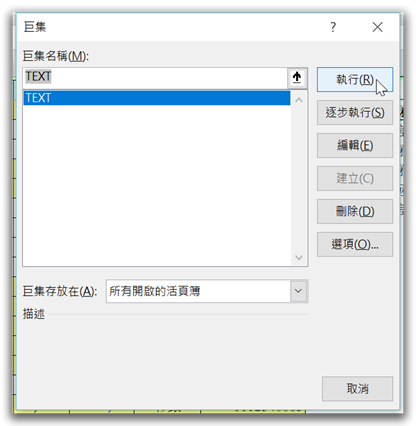Click the macro list scrollbar track

tap(299, 178)
